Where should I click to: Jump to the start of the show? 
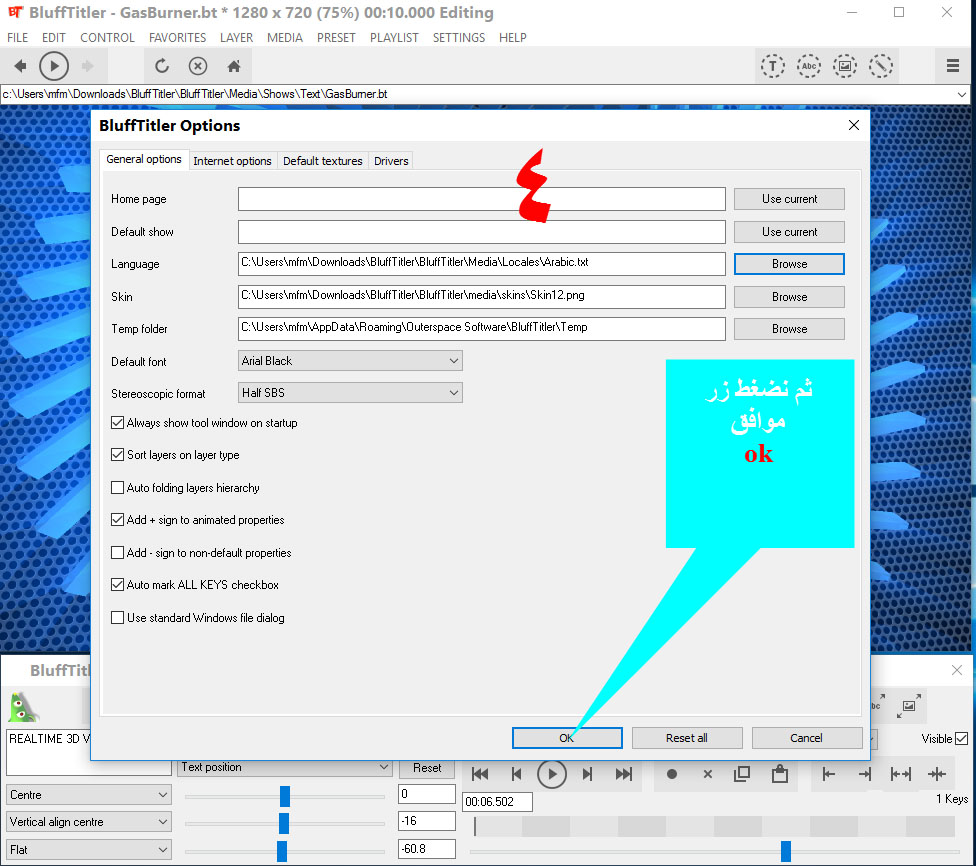[480, 774]
